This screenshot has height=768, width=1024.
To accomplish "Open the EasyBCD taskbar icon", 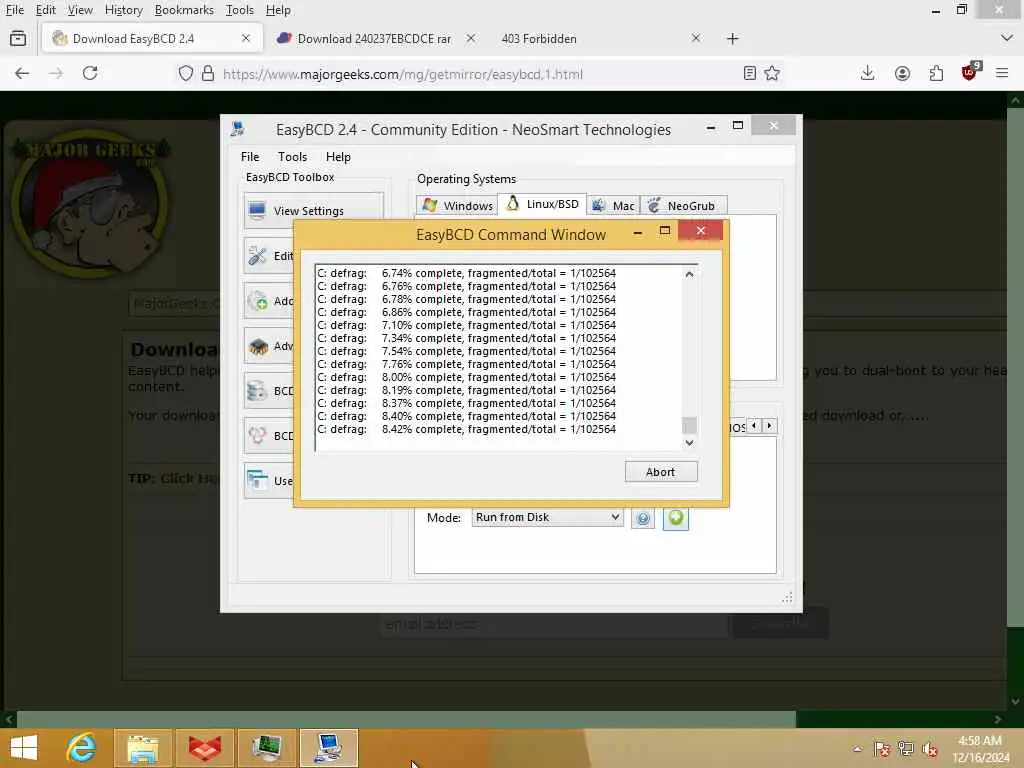I will (328, 748).
